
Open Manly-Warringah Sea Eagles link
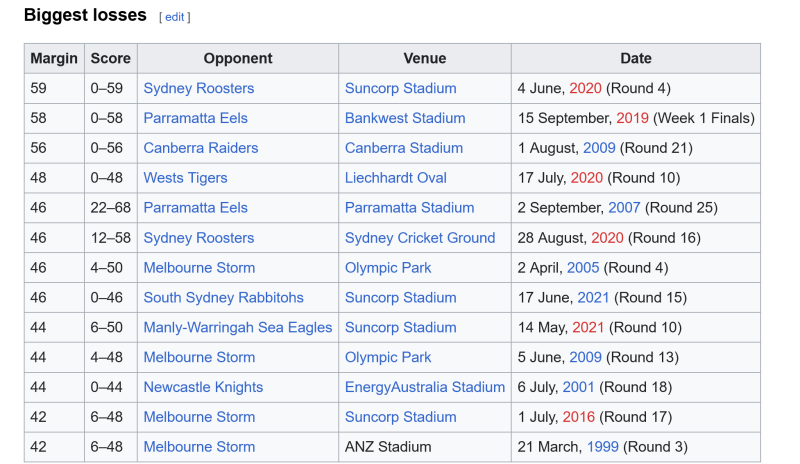coord(238,327)
